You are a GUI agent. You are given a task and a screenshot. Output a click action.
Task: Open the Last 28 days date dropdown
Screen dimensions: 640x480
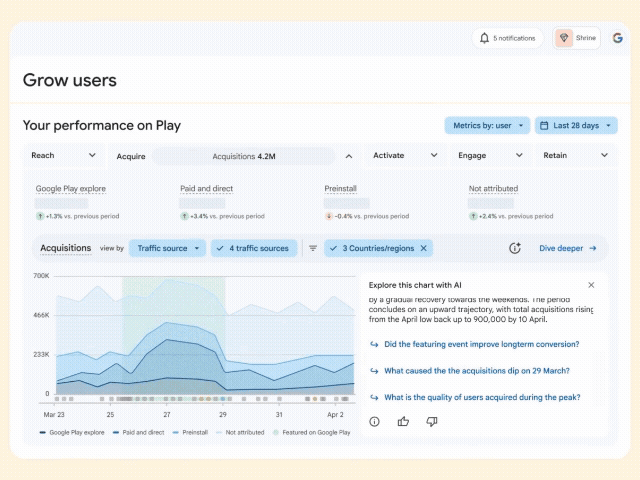(576, 125)
